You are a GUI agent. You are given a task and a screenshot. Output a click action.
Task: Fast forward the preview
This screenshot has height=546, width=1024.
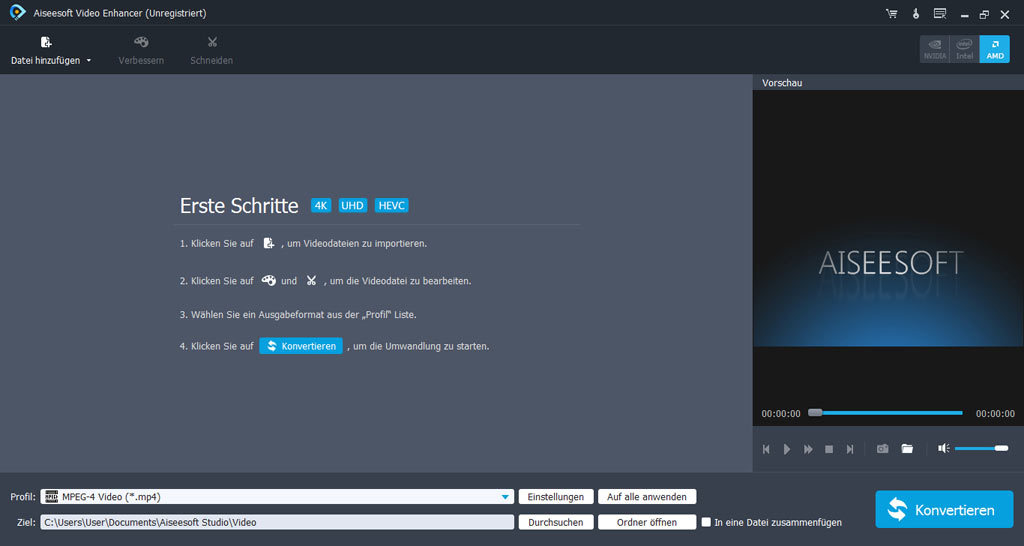pyautogui.click(x=808, y=449)
